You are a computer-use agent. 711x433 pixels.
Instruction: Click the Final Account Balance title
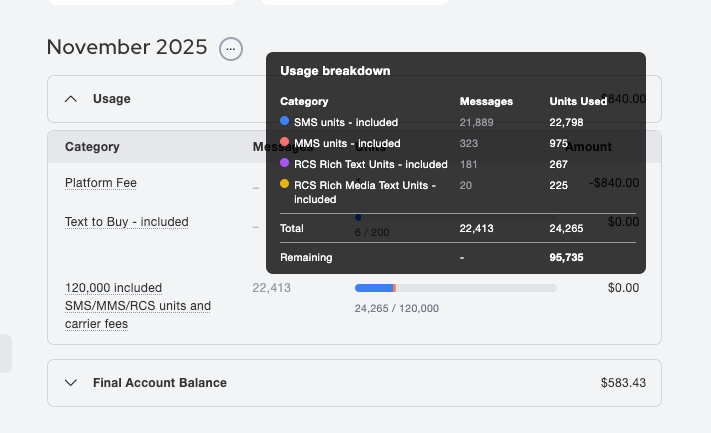pyautogui.click(x=160, y=382)
